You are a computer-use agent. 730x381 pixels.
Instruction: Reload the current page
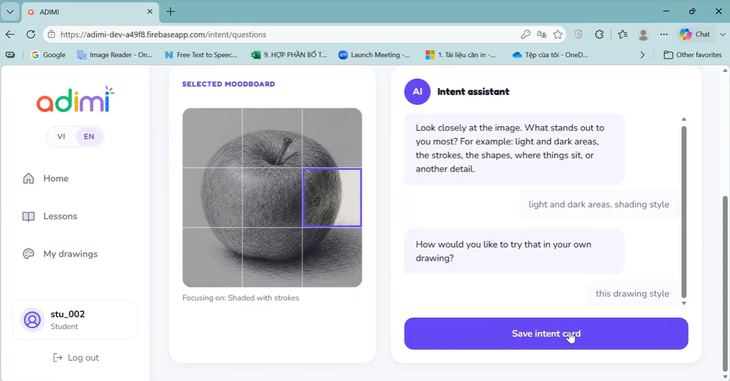point(31,34)
